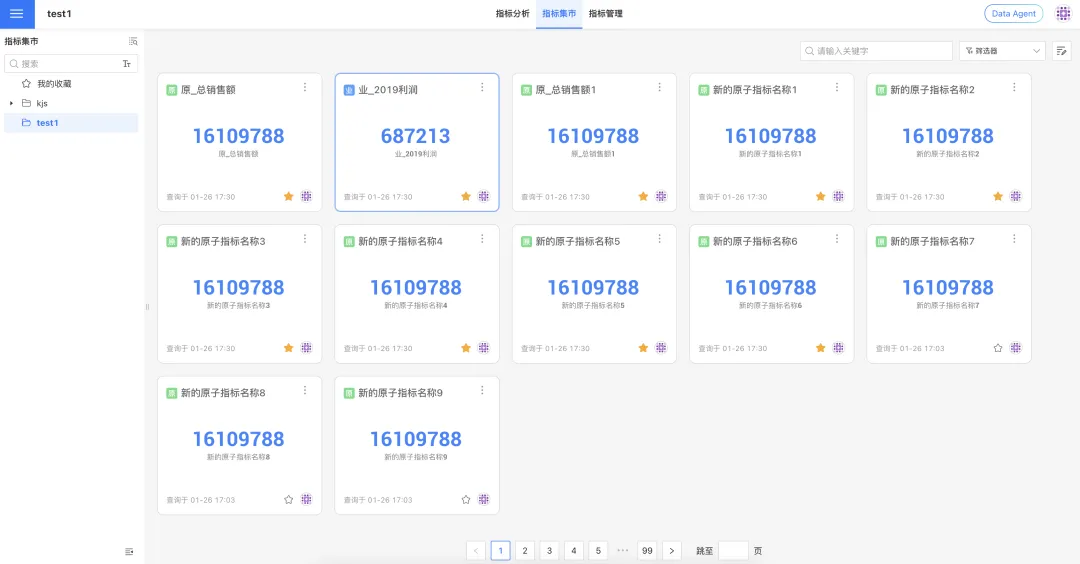Open more options for 业_2019利润 card

coord(482,87)
